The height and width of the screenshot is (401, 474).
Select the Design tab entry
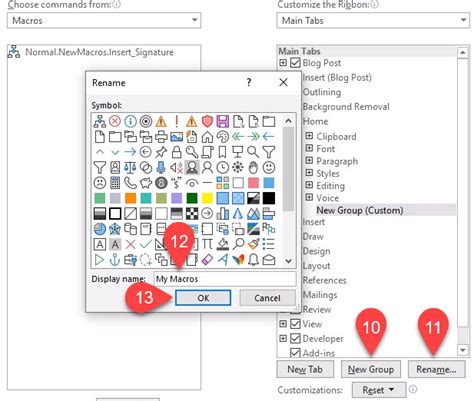(316, 251)
